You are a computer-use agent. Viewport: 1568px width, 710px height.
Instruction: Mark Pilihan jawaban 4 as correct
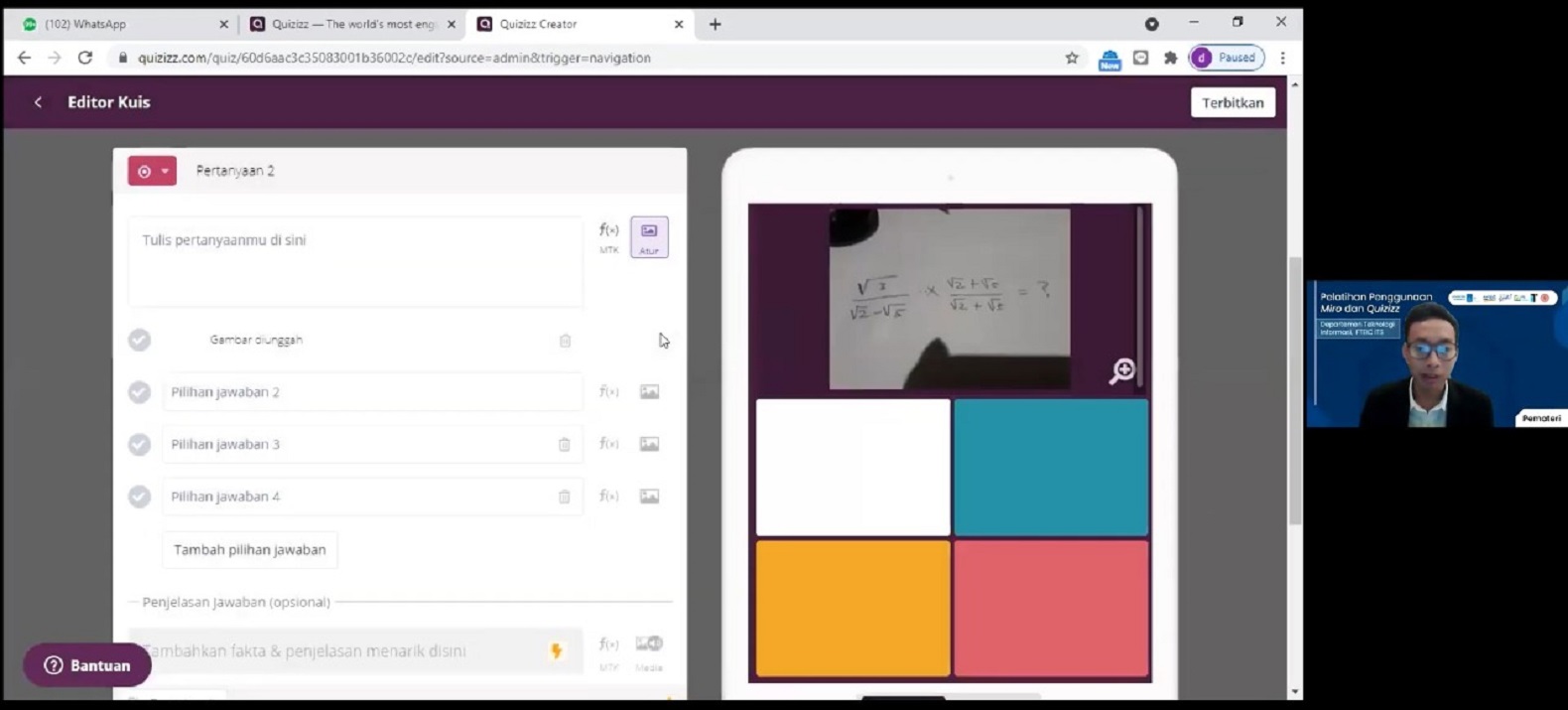[x=139, y=497]
